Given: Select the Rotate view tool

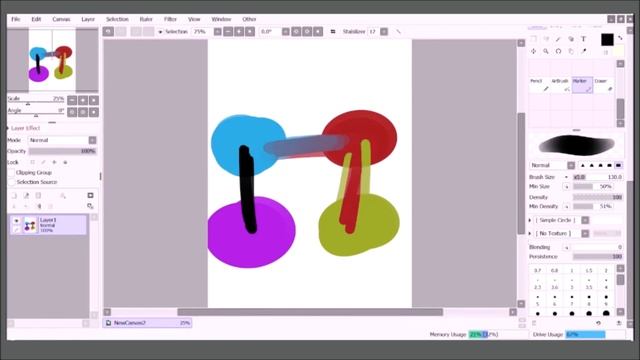Looking at the screenshot, I should point(558,51).
